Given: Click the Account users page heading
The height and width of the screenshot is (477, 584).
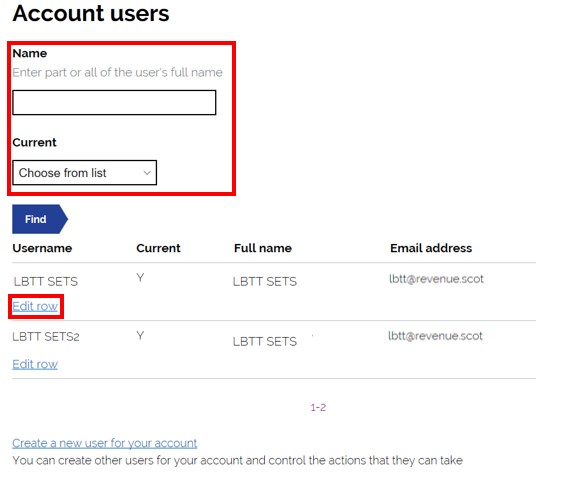Looking at the screenshot, I should click(x=91, y=13).
